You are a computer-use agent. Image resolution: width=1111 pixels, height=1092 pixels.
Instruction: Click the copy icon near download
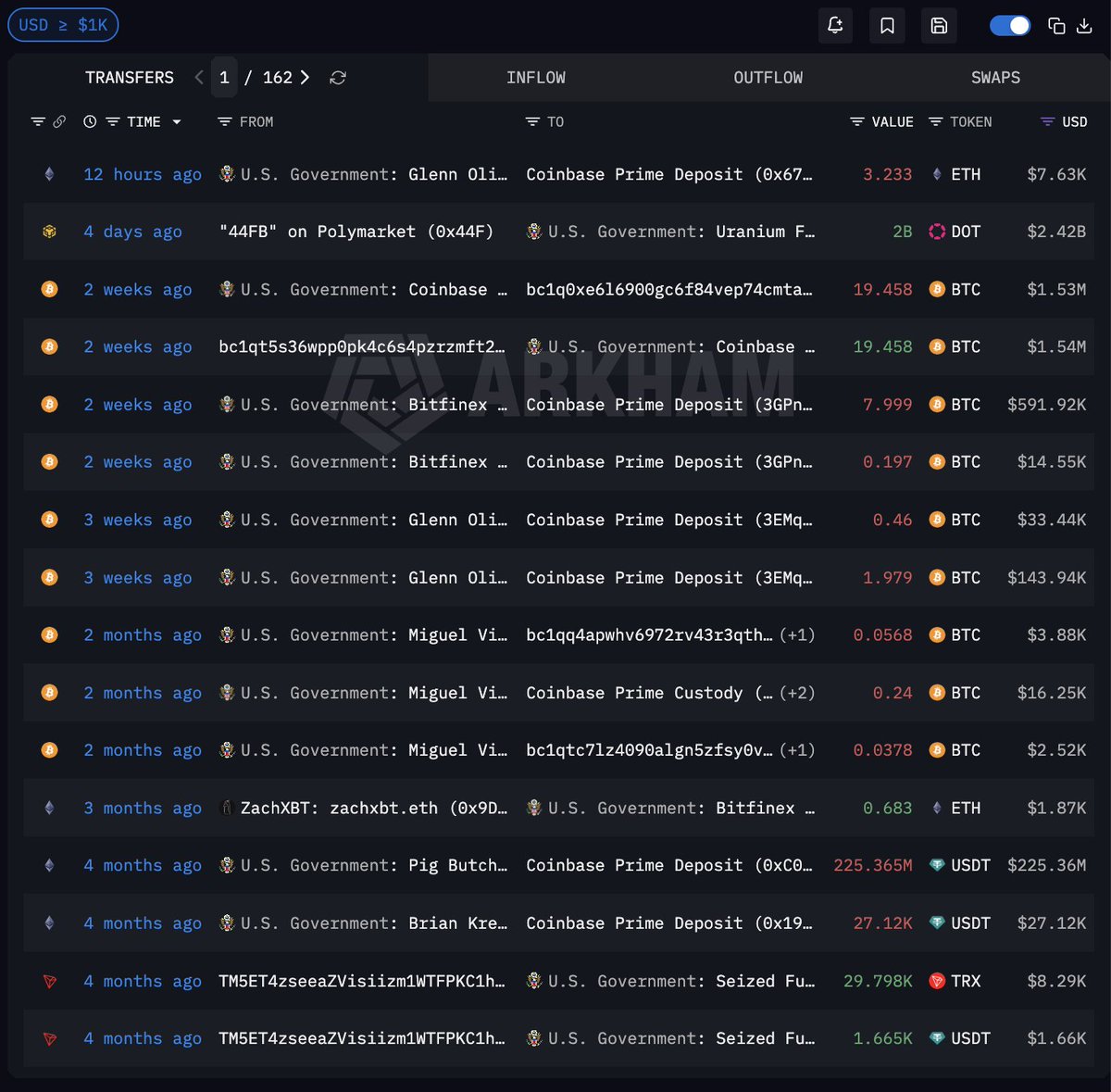[x=1056, y=26]
